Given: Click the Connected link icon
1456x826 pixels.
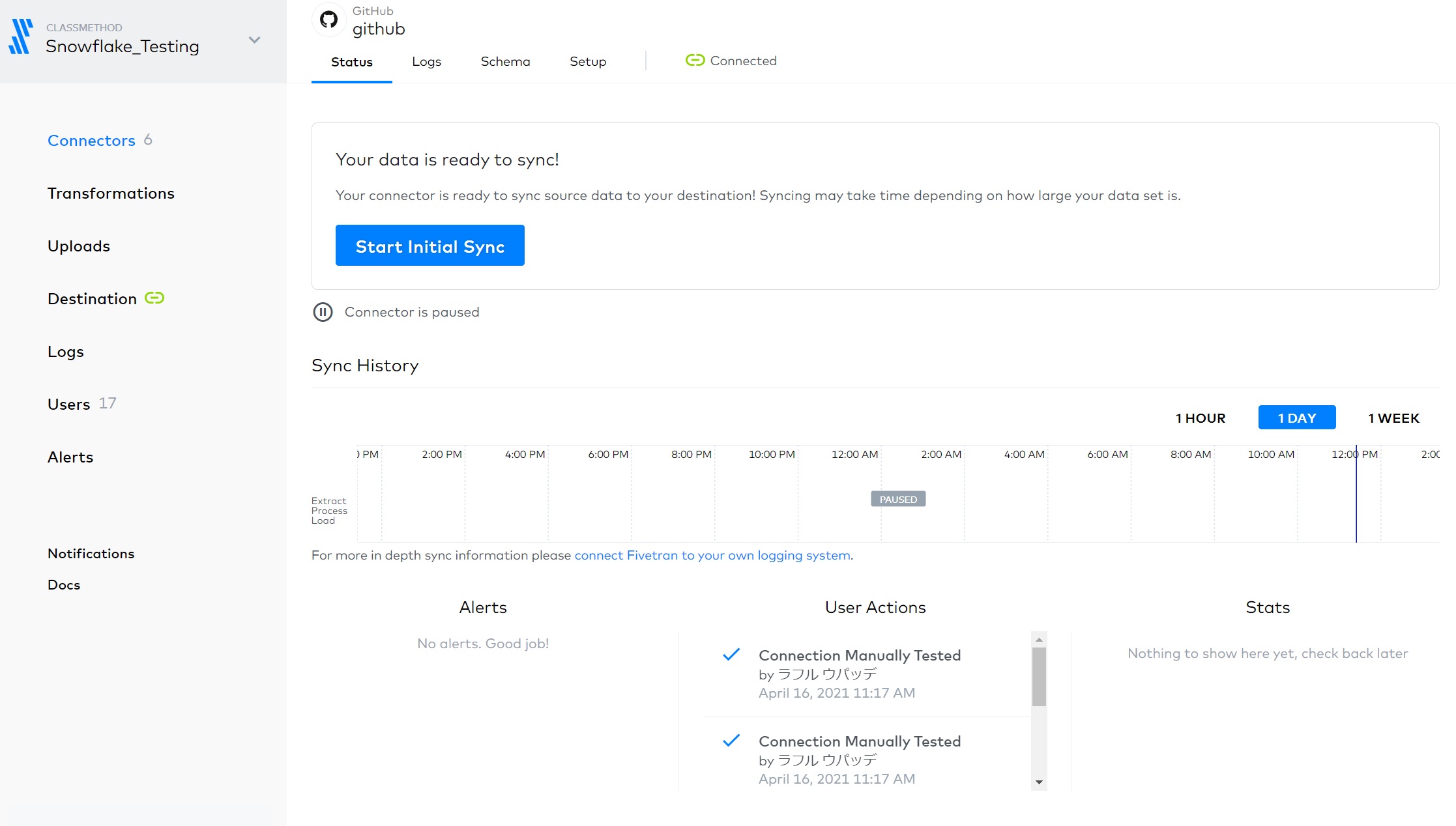Looking at the screenshot, I should click(x=695, y=60).
